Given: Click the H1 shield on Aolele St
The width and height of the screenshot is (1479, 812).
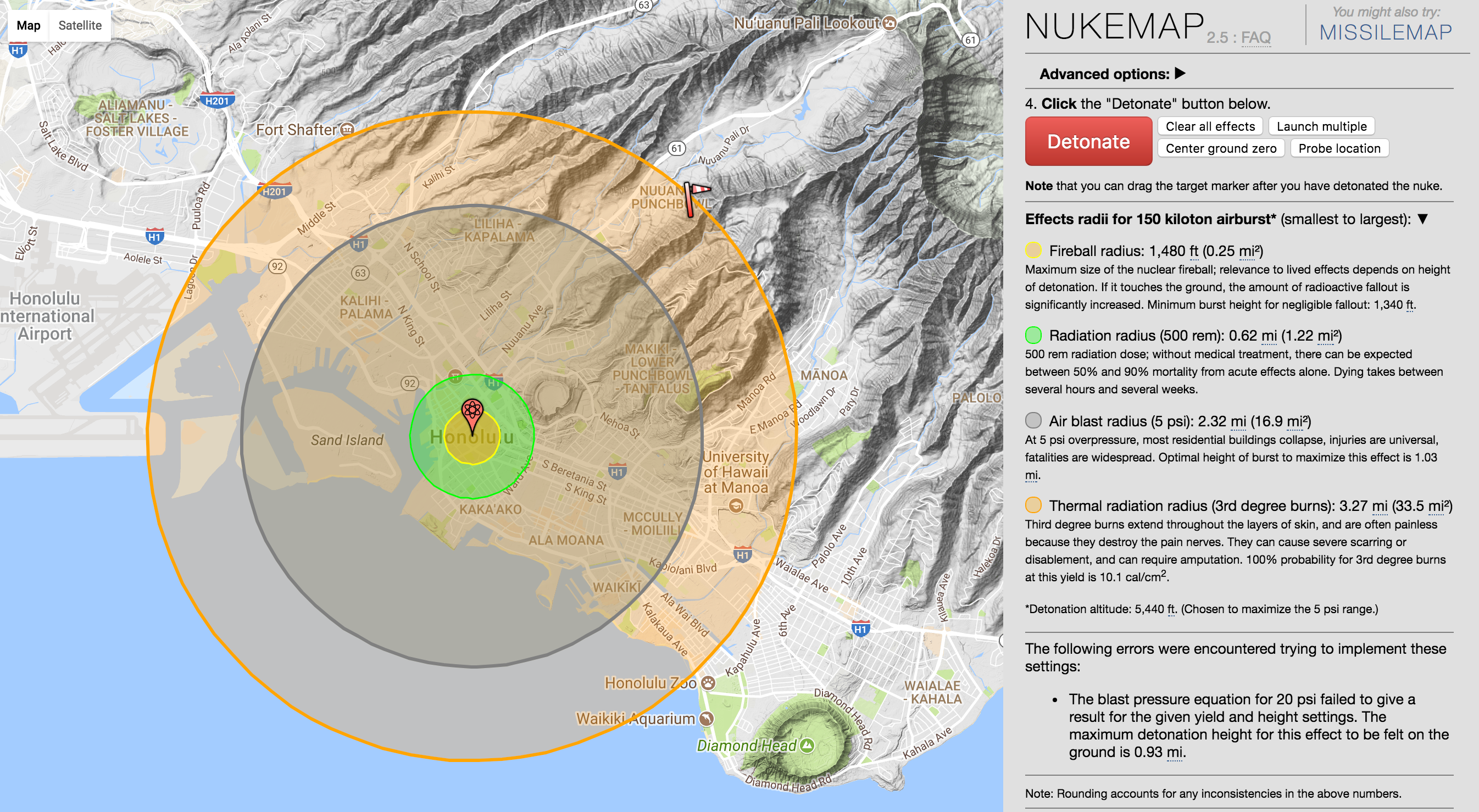Looking at the screenshot, I should [154, 236].
